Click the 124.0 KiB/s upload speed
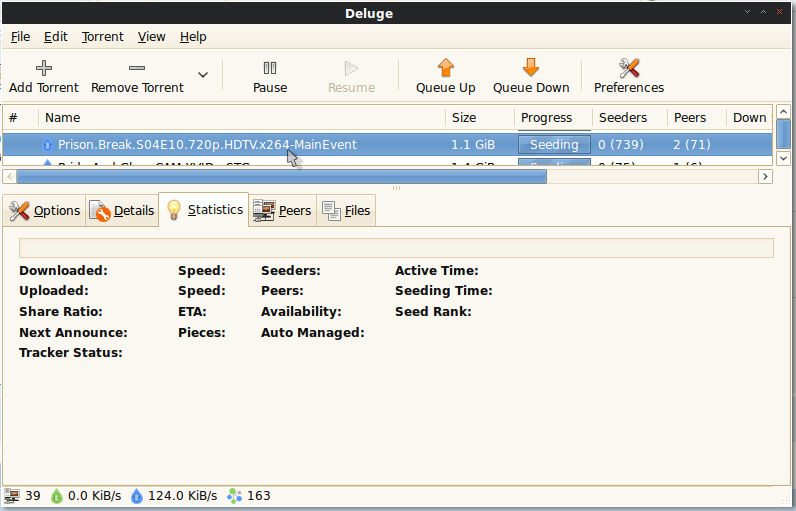 [183, 496]
